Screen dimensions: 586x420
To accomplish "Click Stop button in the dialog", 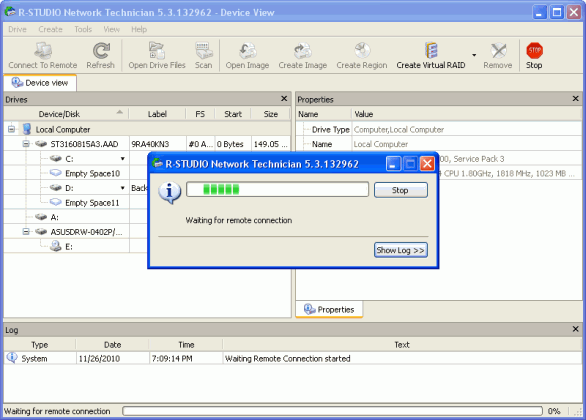I will point(401,190).
